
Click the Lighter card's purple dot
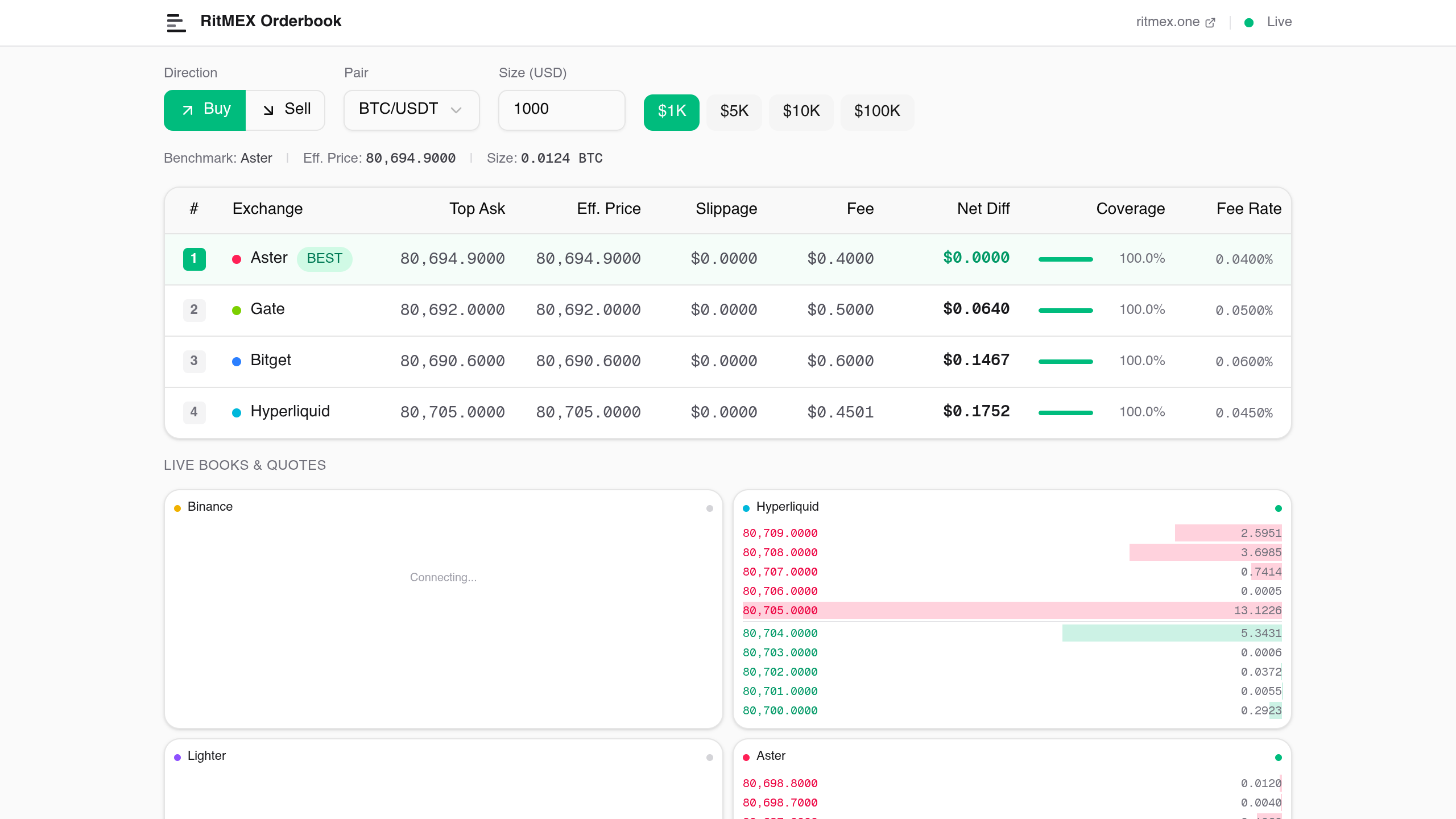pyautogui.click(x=177, y=758)
